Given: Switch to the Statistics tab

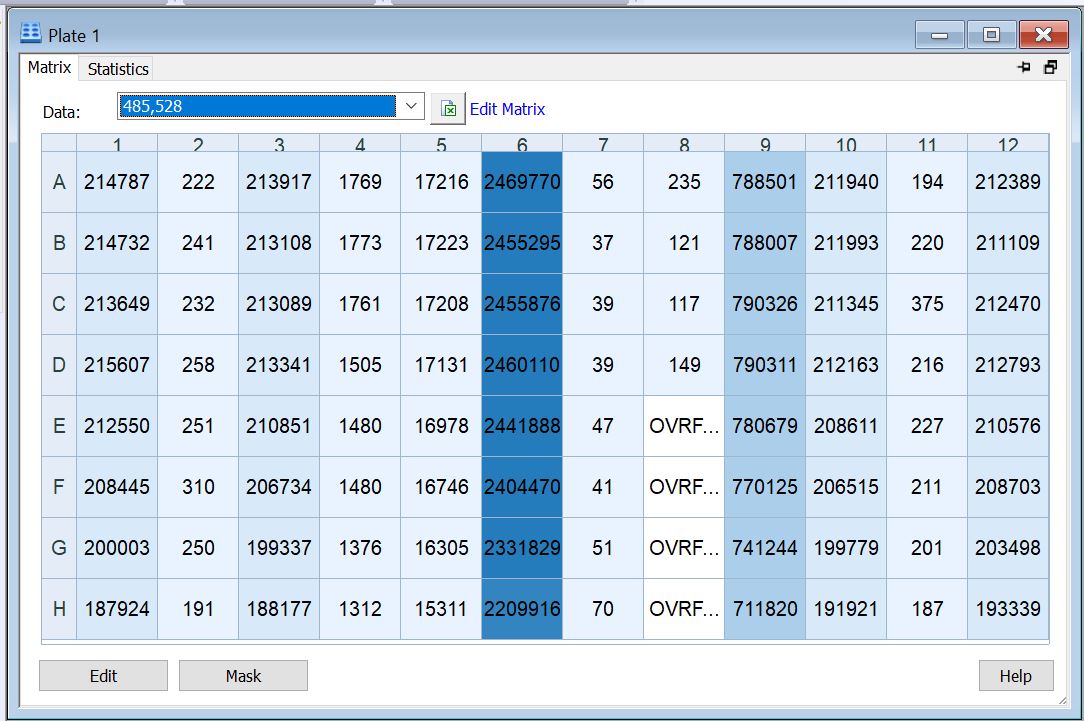Looking at the screenshot, I should pyautogui.click(x=118, y=69).
